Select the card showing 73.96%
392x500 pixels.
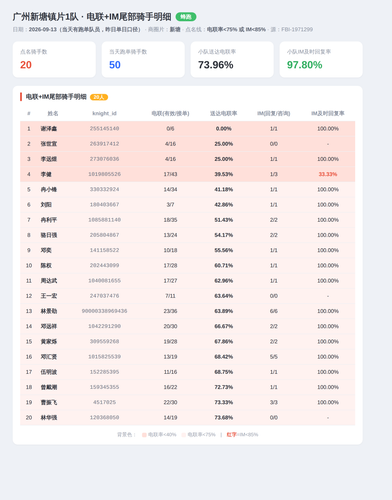[232, 59]
